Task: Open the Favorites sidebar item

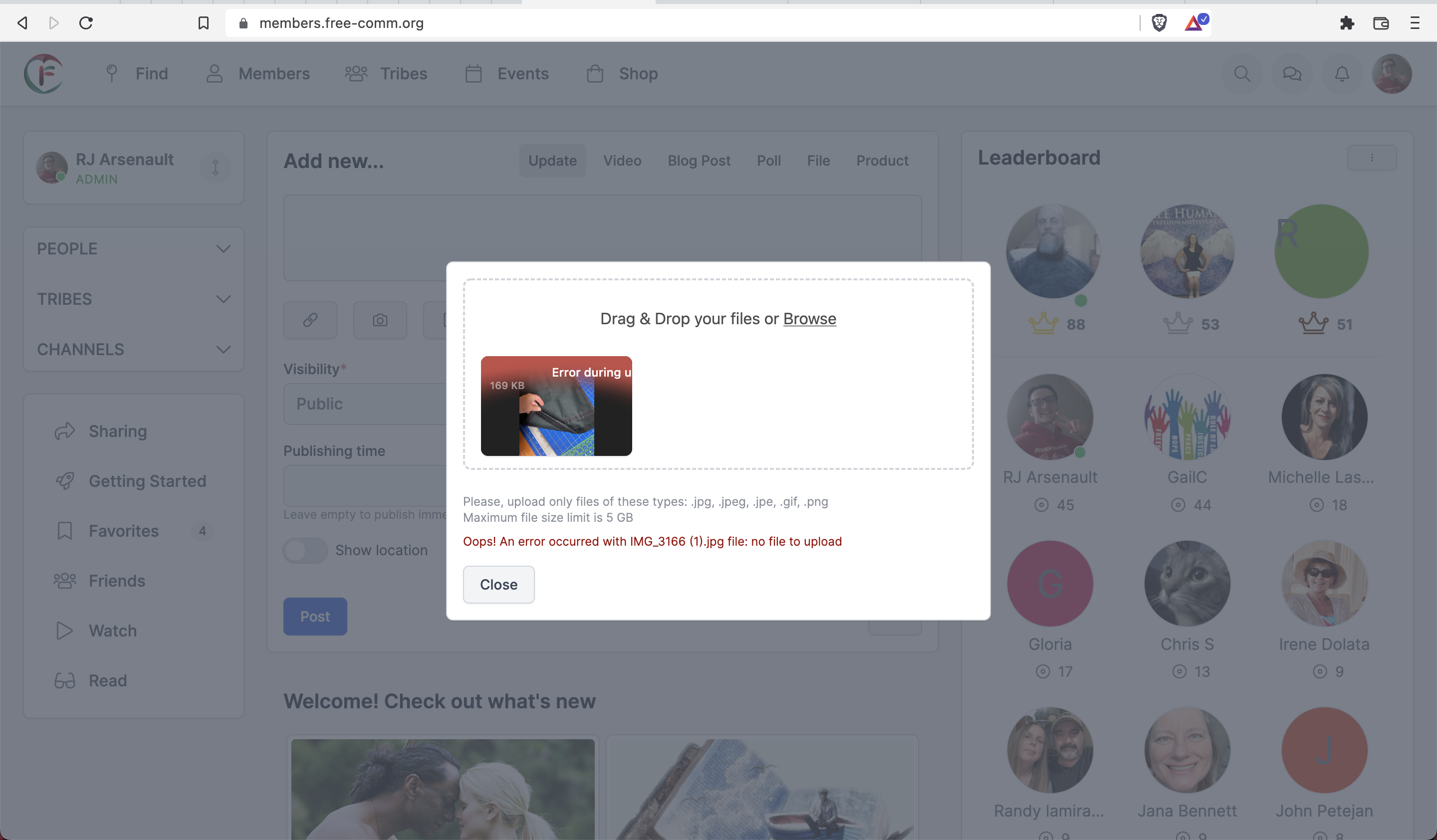Action: pos(124,531)
